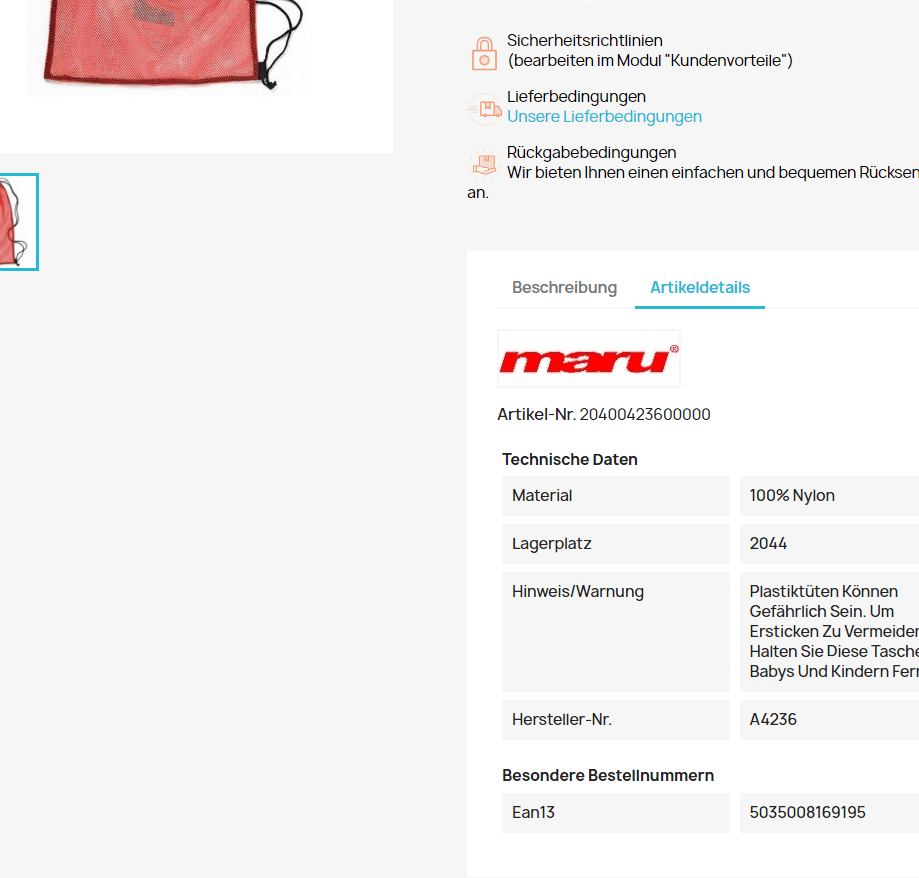Viewport: 919px width, 878px height.
Task: Select the red mesh bag thumbnail
Action: [x=18, y=222]
